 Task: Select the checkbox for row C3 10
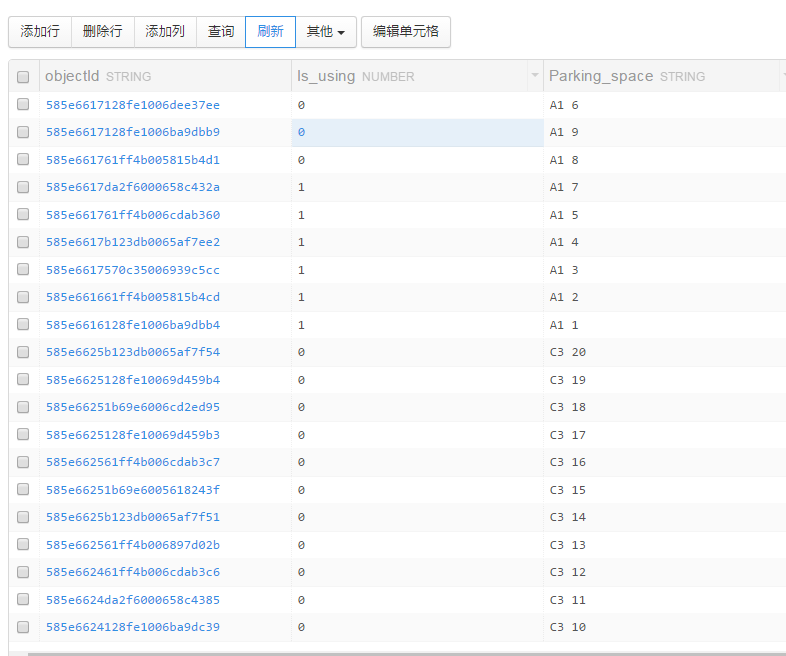point(23,627)
